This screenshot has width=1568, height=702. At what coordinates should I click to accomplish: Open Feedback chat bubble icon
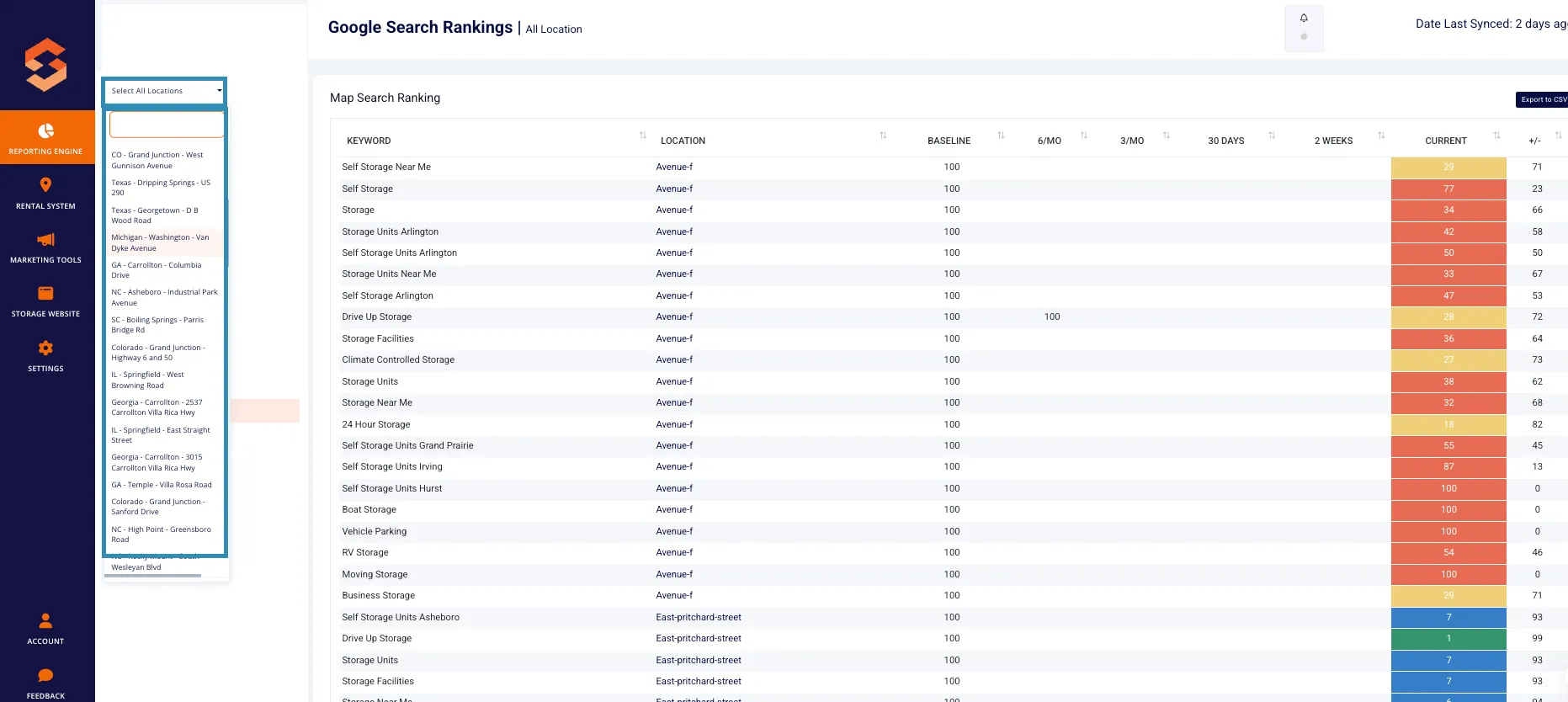(x=45, y=675)
